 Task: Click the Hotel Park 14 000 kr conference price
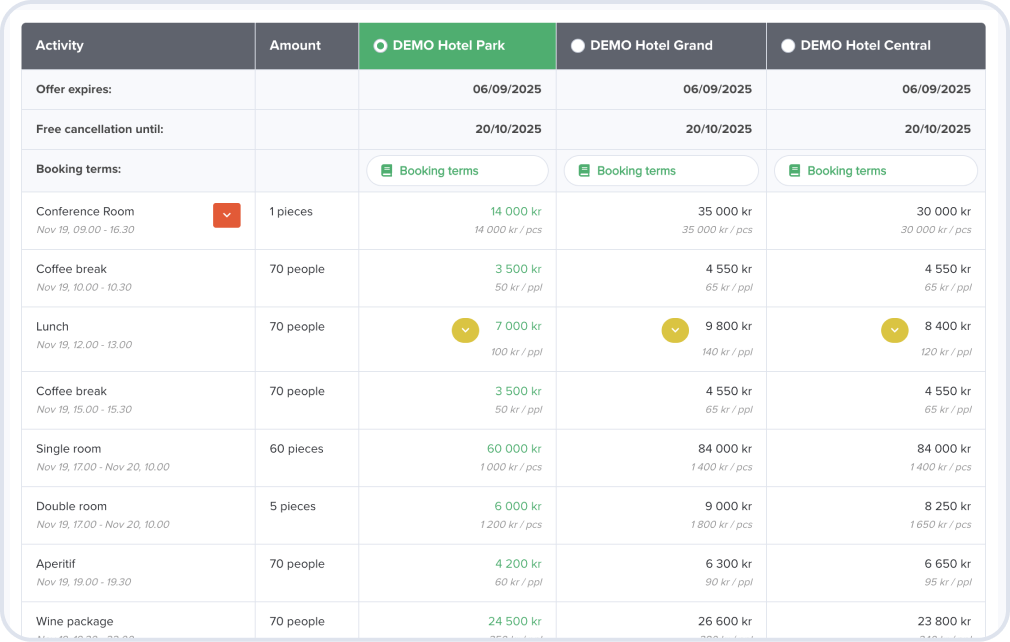point(515,212)
